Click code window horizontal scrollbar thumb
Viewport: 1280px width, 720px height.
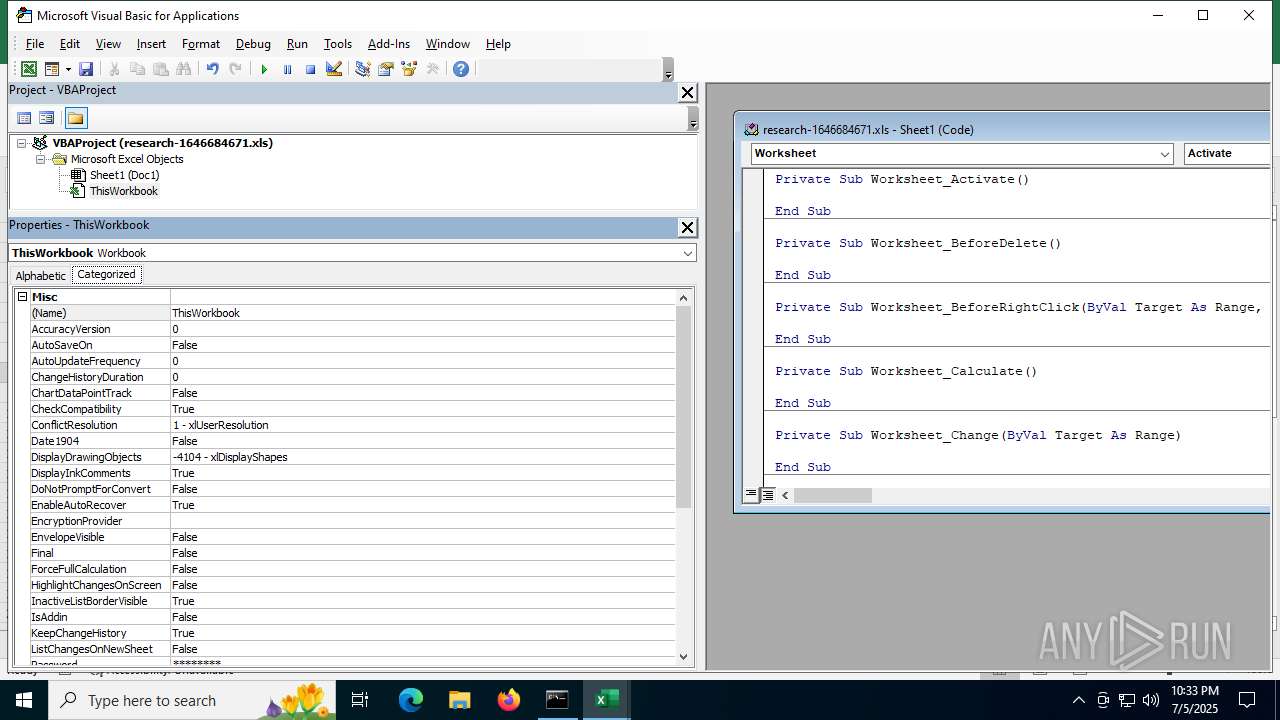833,495
